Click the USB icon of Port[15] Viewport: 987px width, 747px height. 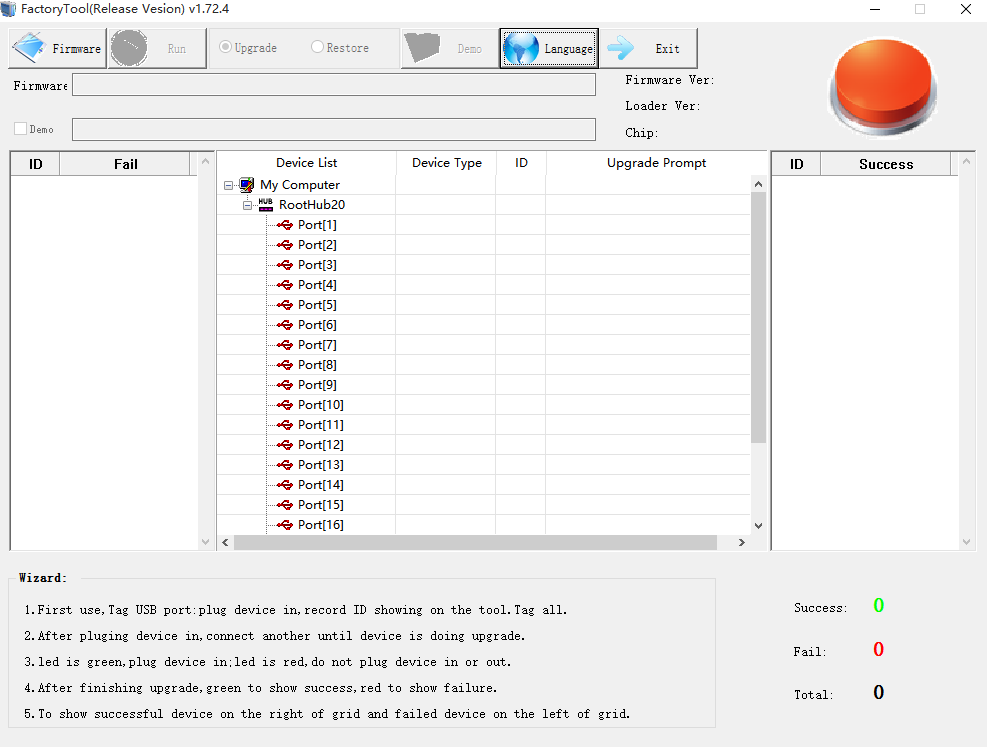pos(285,505)
